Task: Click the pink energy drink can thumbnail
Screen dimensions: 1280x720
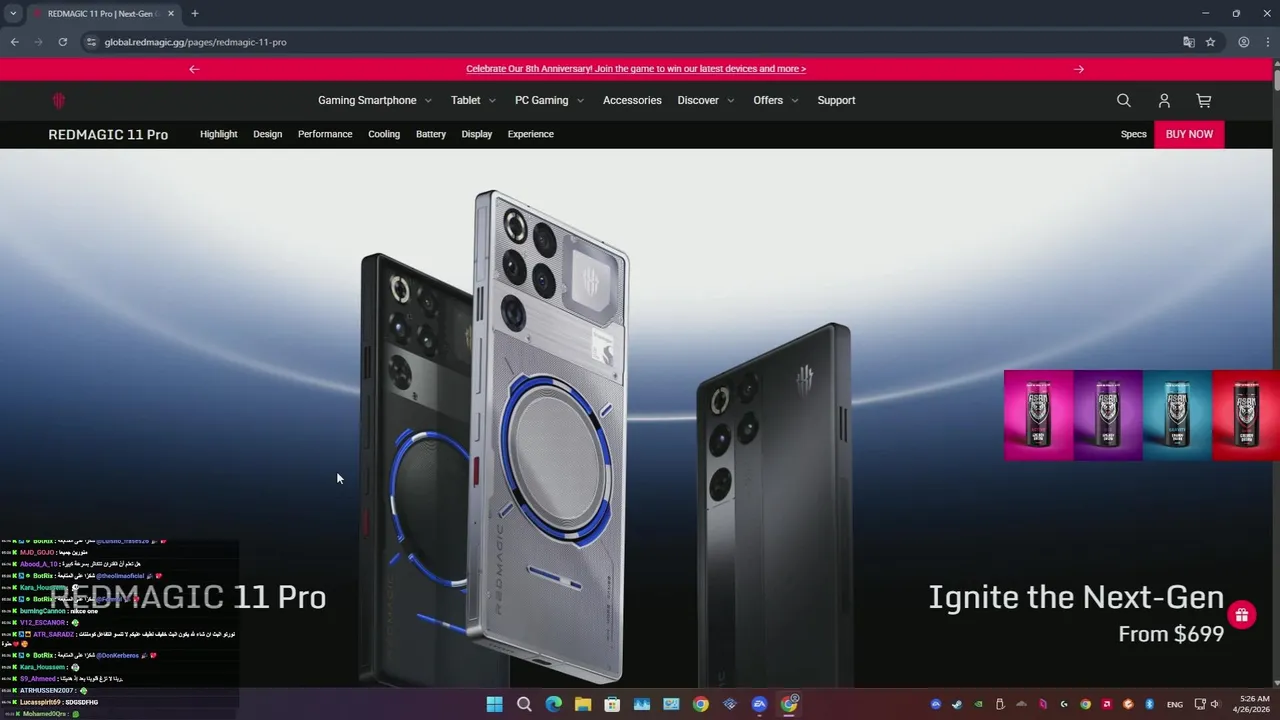Action: pyautogui.click(x=1038, y=415)
